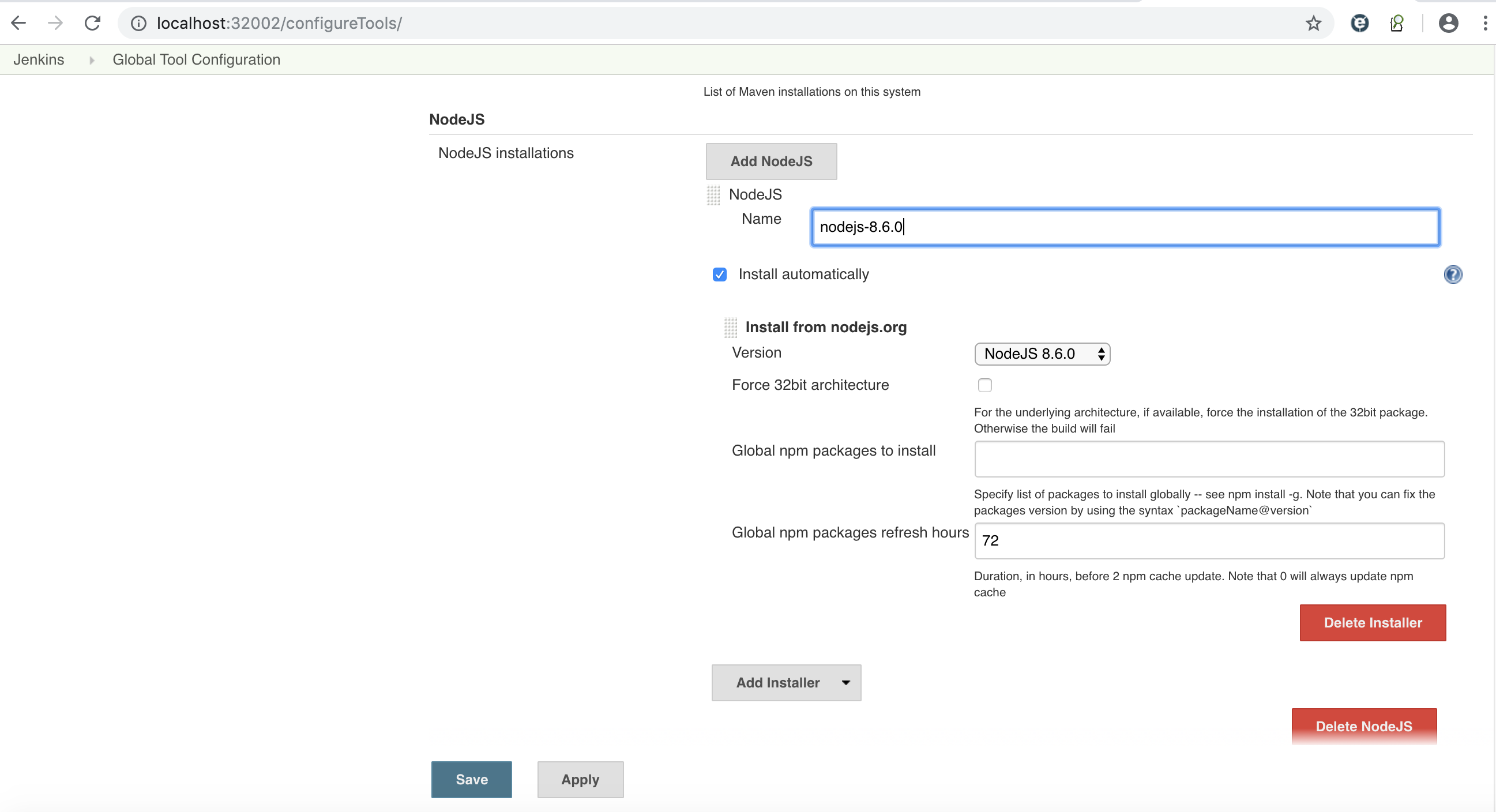Open the browser profile avatar icon

tap(1448, 23)
